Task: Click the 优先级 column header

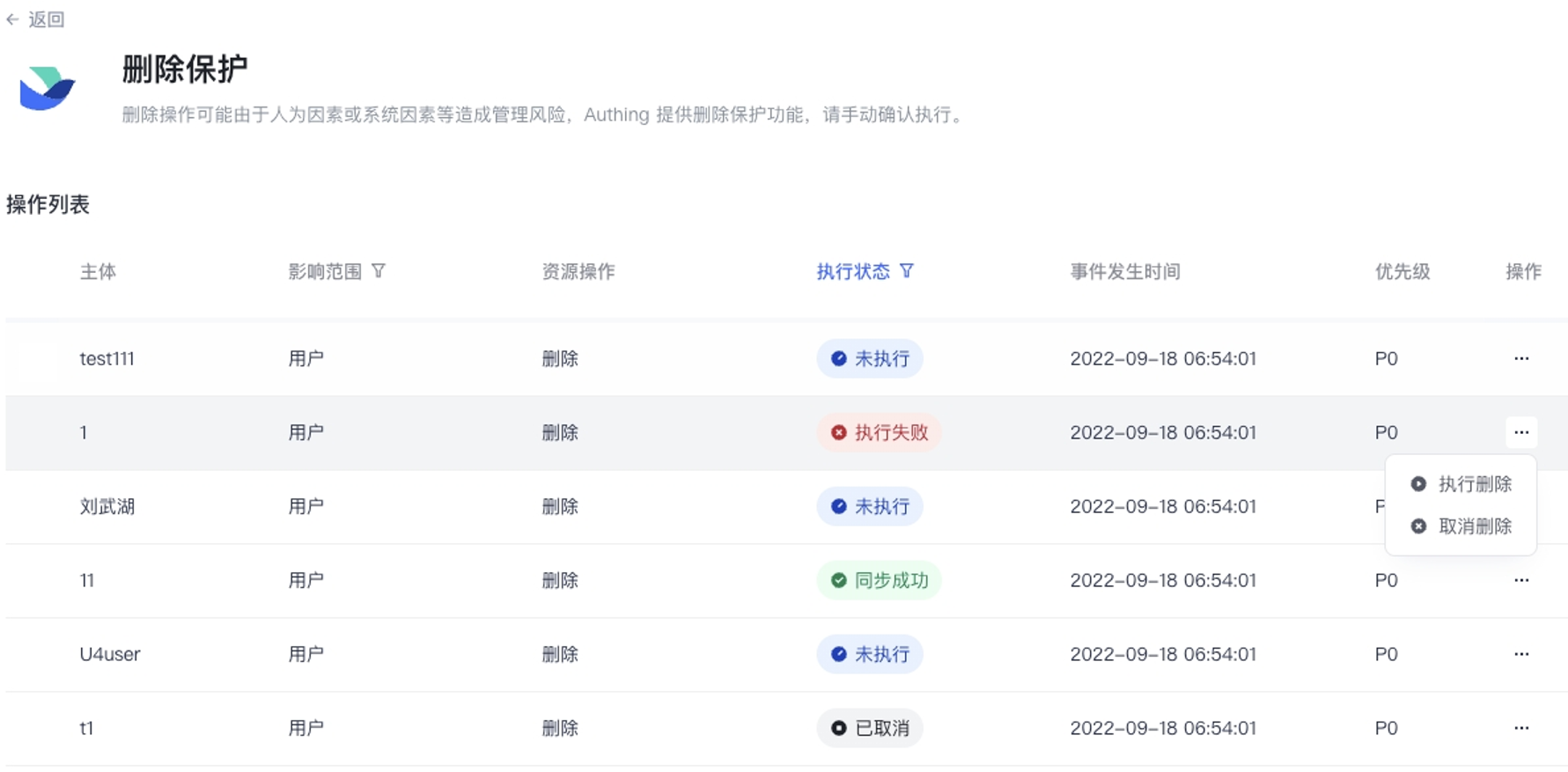Action: [x=1402, y=271]
